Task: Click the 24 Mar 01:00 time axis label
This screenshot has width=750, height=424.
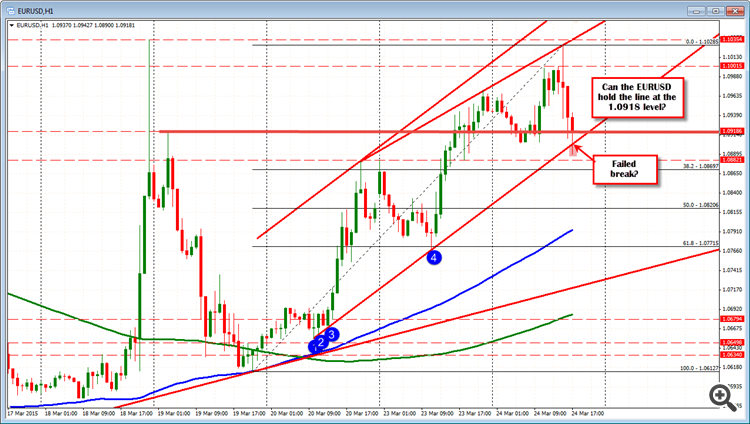Action: pos(512,413)
